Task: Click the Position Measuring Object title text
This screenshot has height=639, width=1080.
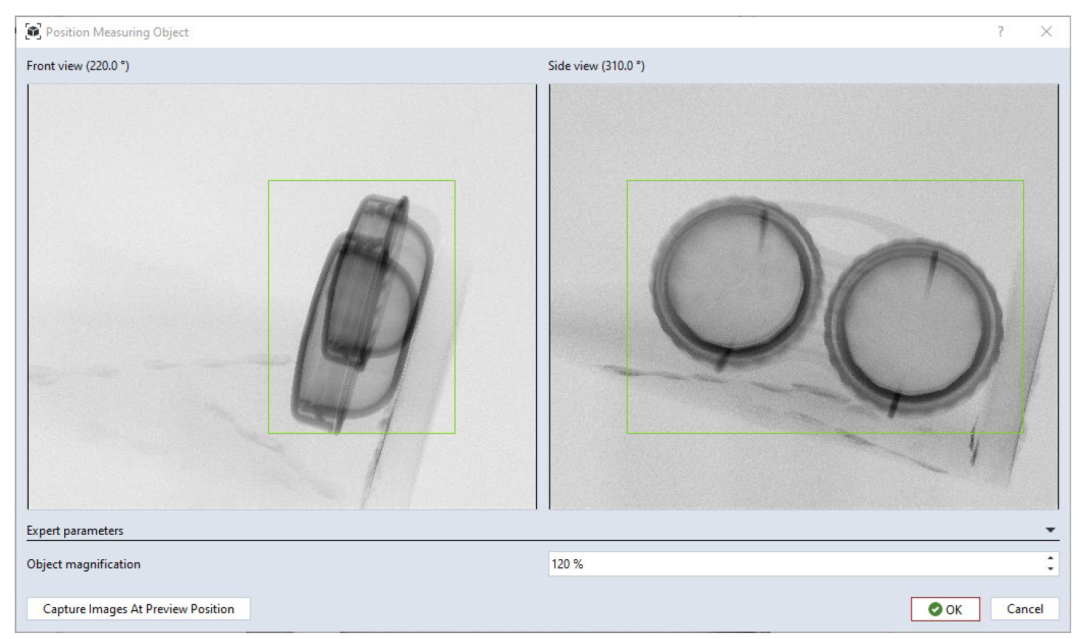Action: coord(117,32)
